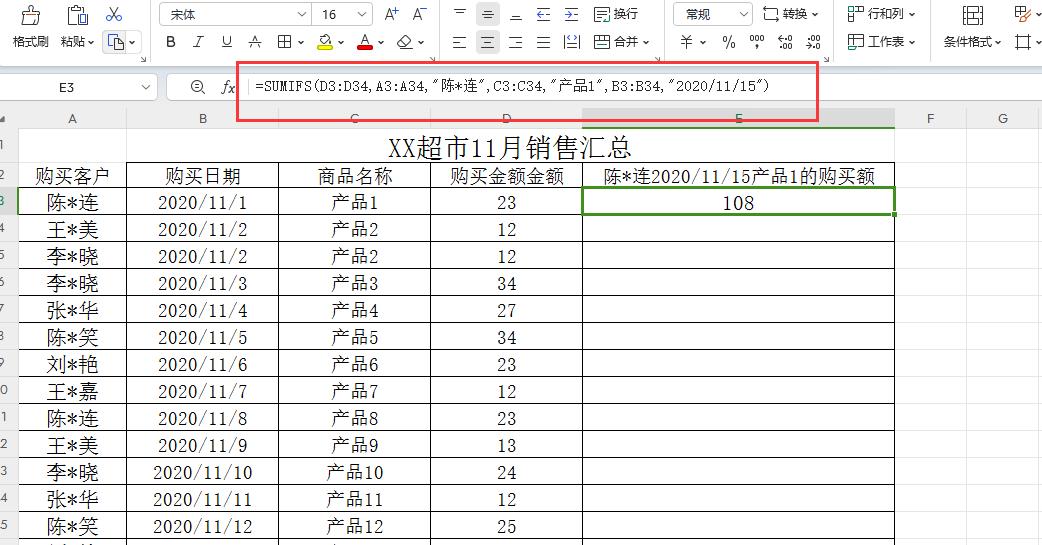
Task: Click the conditional format icon above 条件格式
Action: click(x=972, y=15)
